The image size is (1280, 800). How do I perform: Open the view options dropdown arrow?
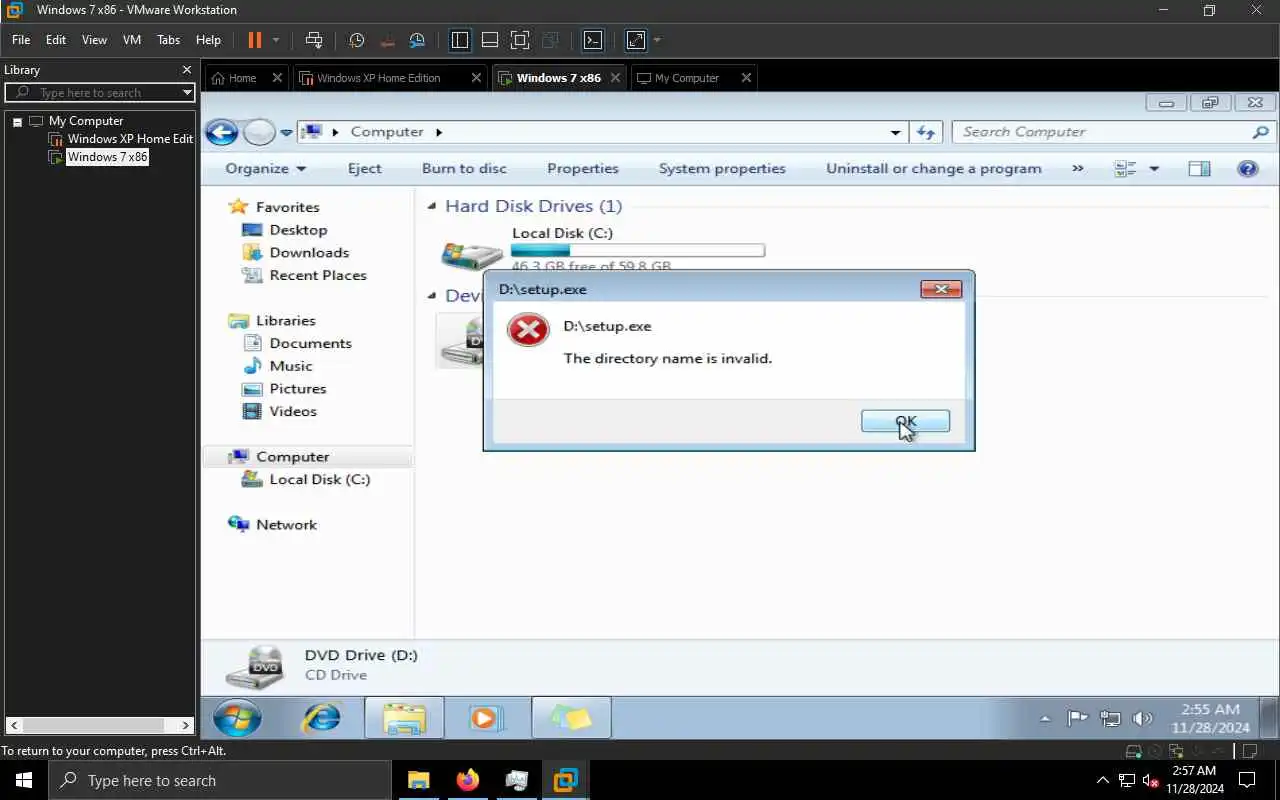pyautogui.click(x=1154, y=169)
